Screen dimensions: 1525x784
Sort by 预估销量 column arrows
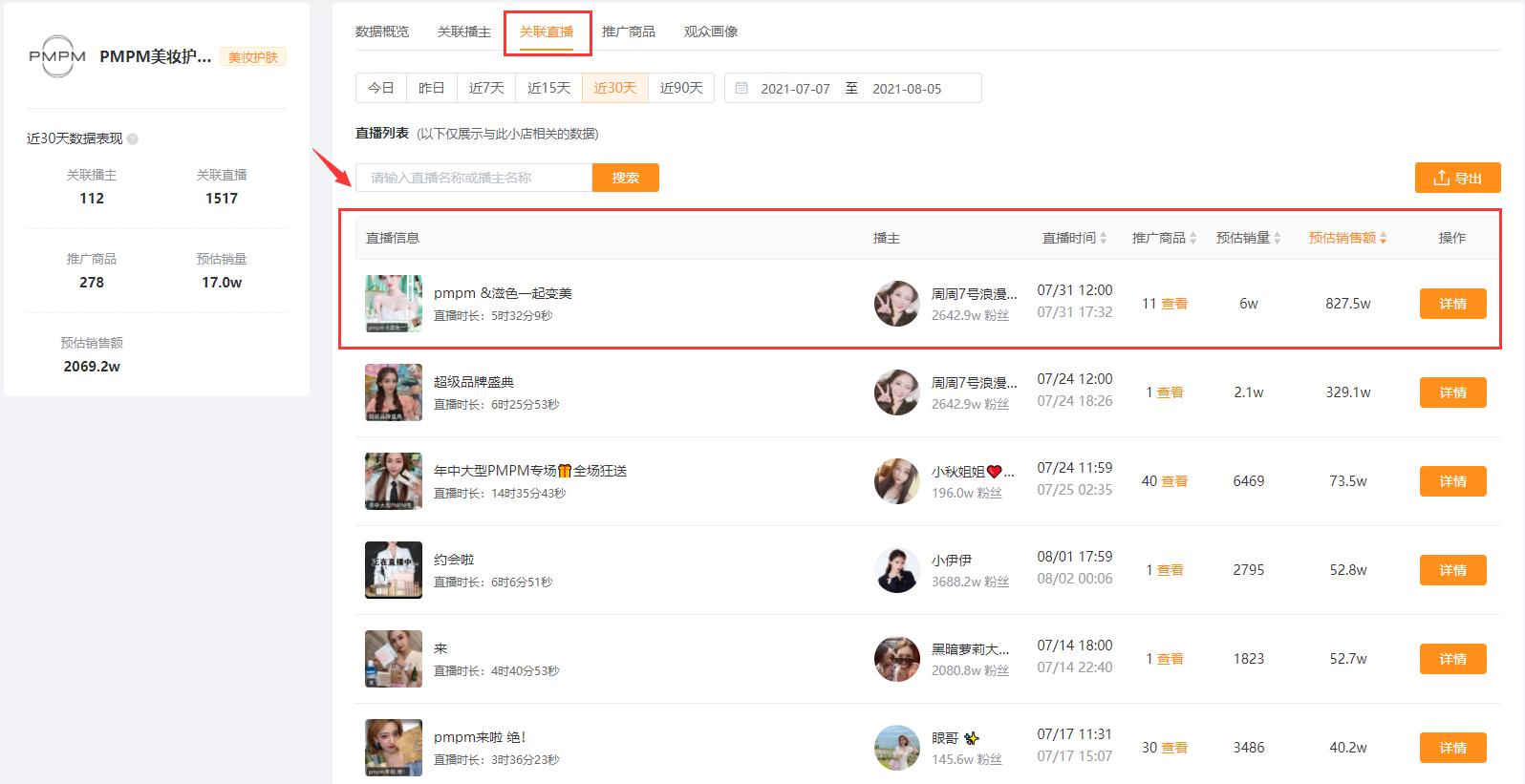tap(1277, 238)
